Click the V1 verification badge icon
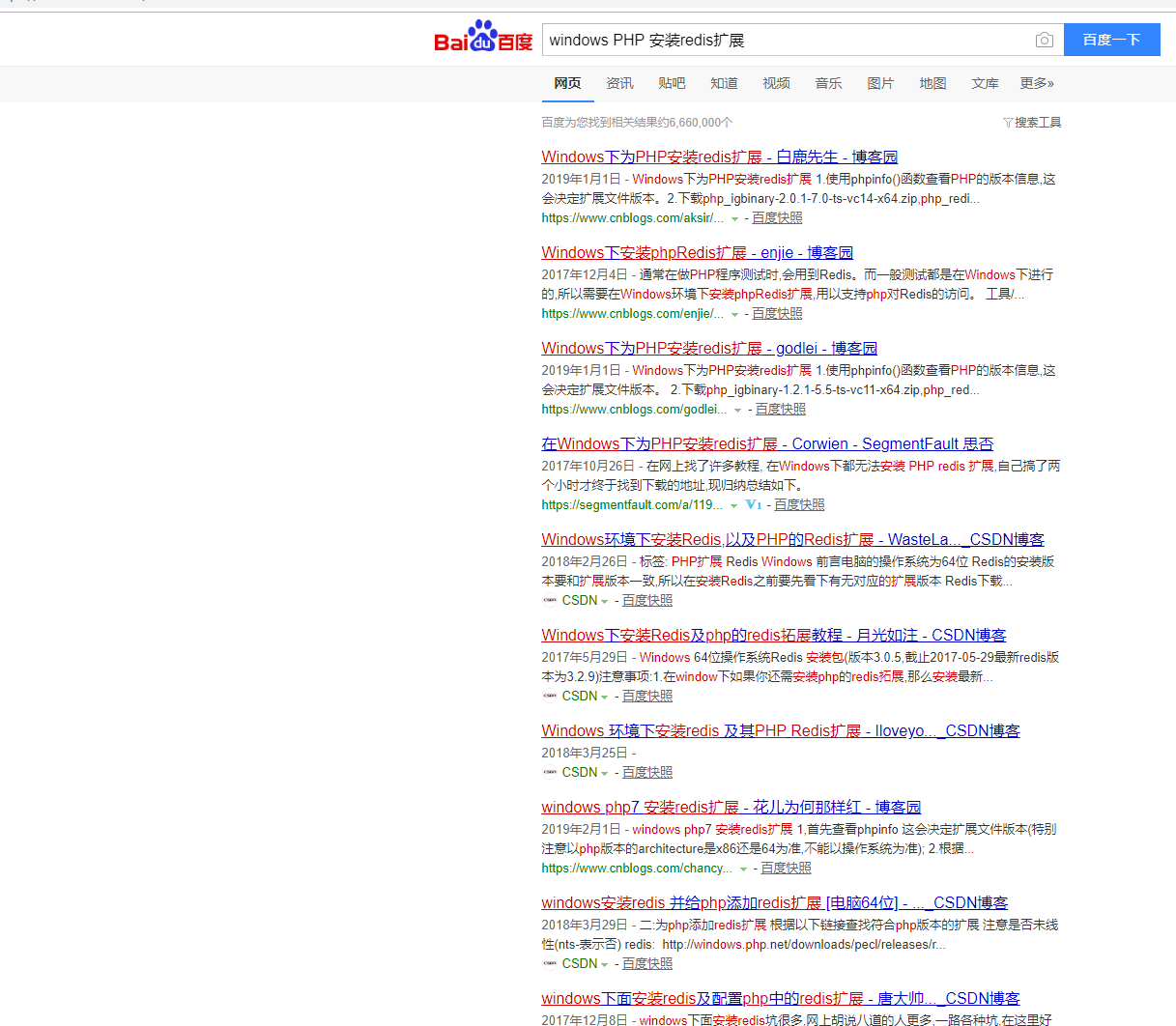 coord(754,505)
